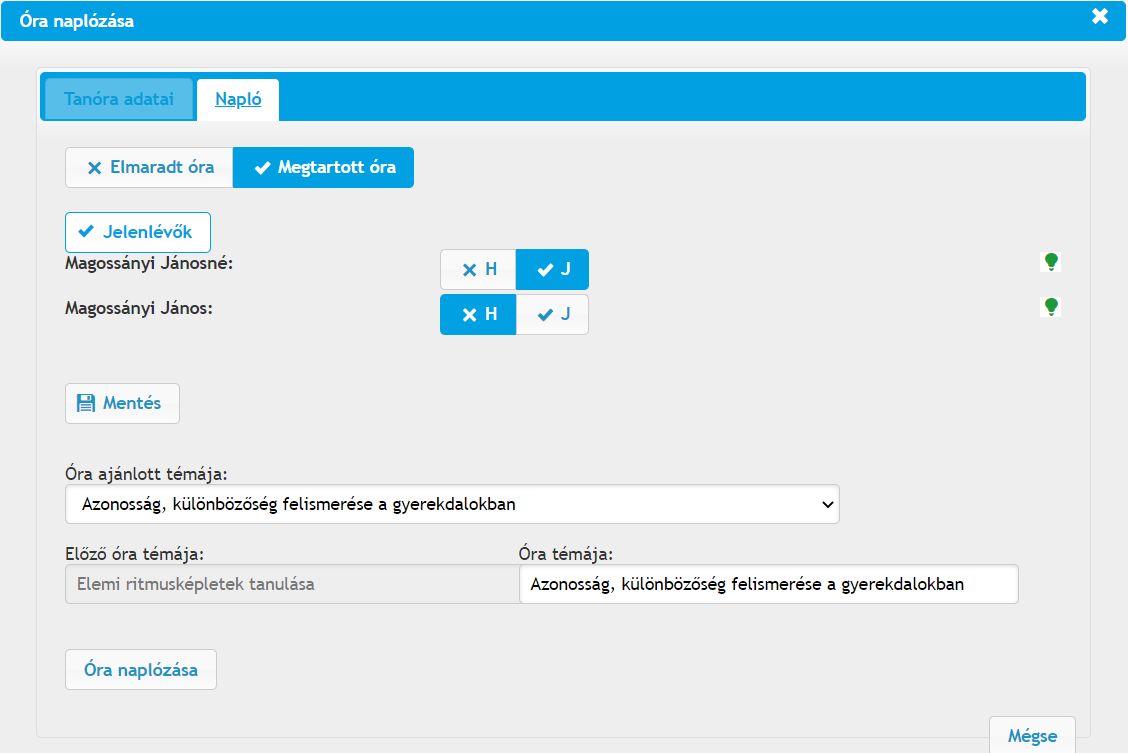Save attendance with the Mentés button
Screen dimensions: 1128x753
click(x=122, y=404)
